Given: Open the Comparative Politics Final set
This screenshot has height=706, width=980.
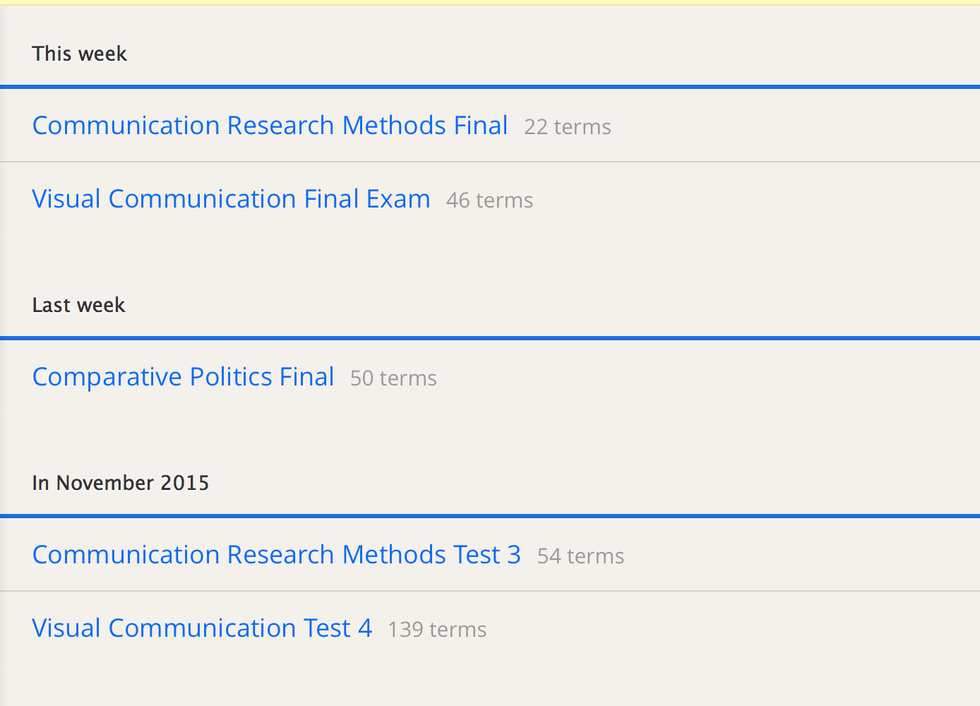Looking at the screenshot, I should coord(183,377).
